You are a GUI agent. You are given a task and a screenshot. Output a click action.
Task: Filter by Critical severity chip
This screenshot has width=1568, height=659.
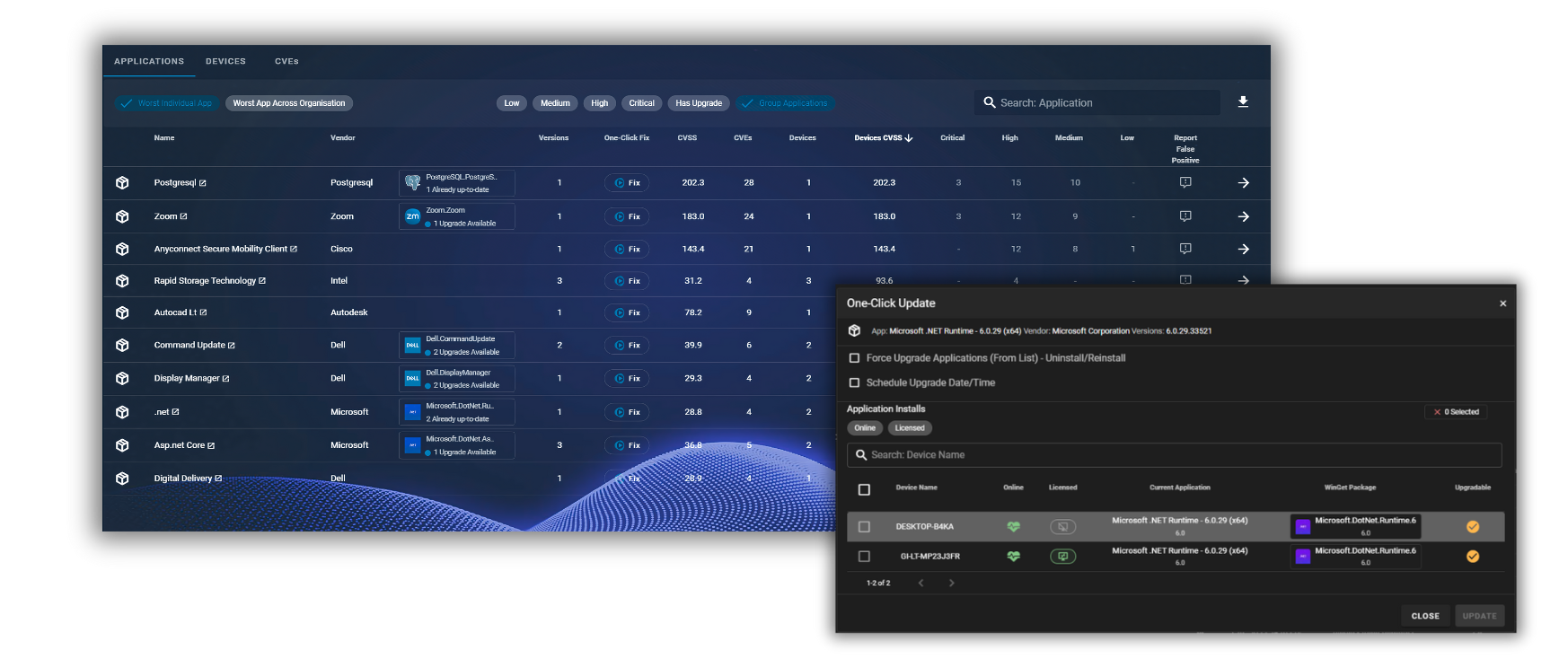pos(641,103)
